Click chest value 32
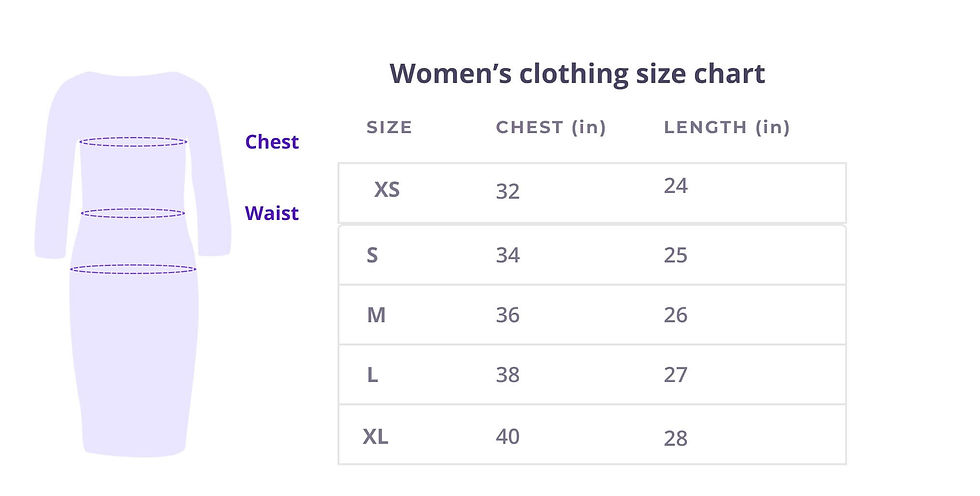This screenshot has height=496, width=980. tap(508, 191)
